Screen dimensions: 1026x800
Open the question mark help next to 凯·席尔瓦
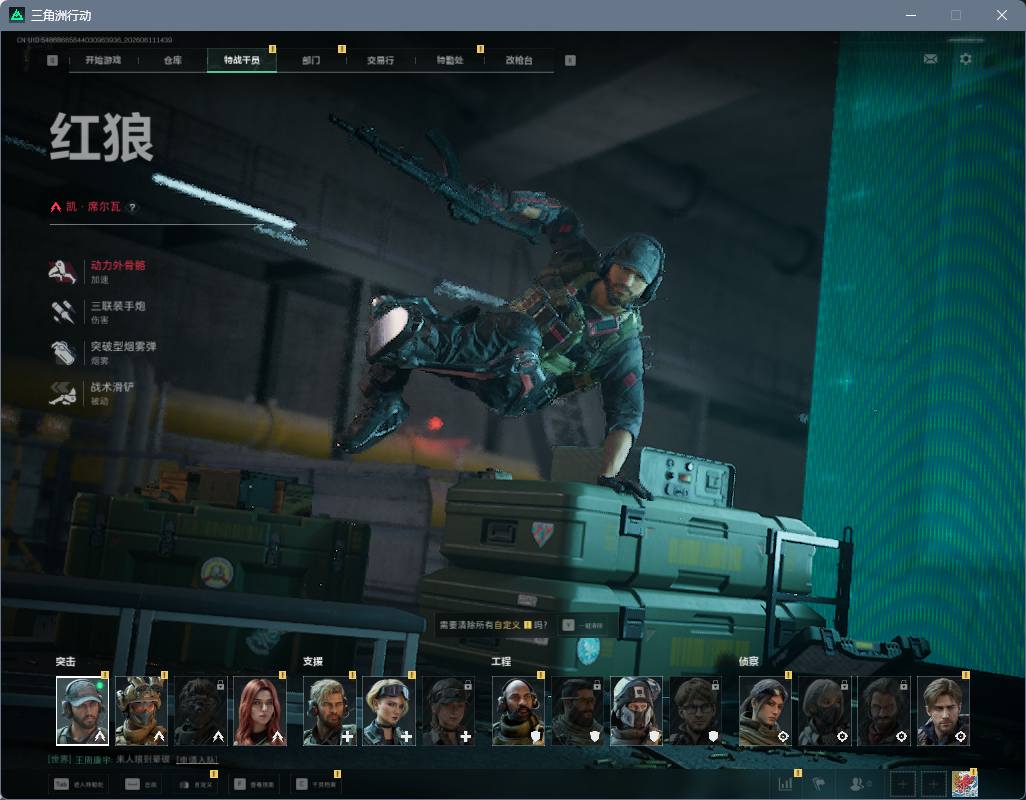[132, 207]
